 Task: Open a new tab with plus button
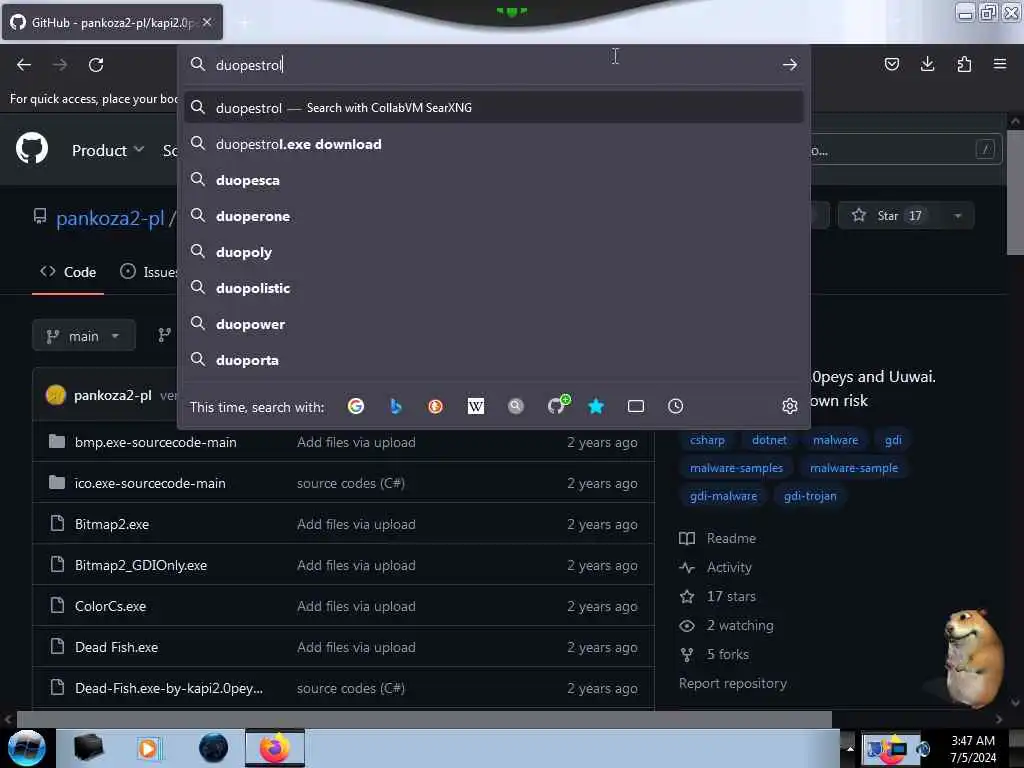coord(244,23)
